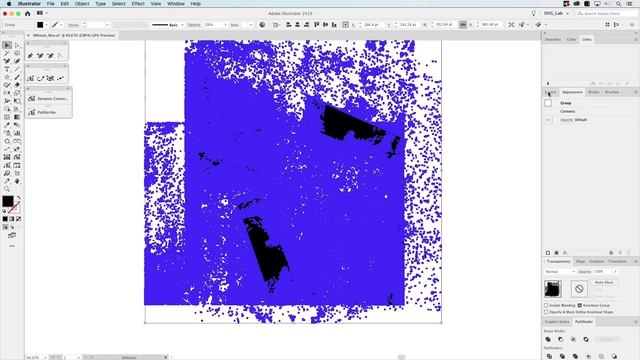
Task: Click the Unite shape mode icon
Action: tap(548, 339)
